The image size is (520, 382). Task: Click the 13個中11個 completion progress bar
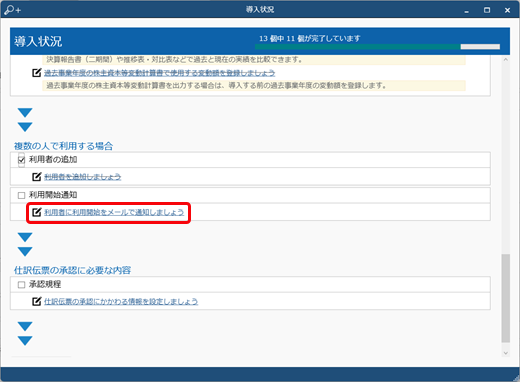377,47
